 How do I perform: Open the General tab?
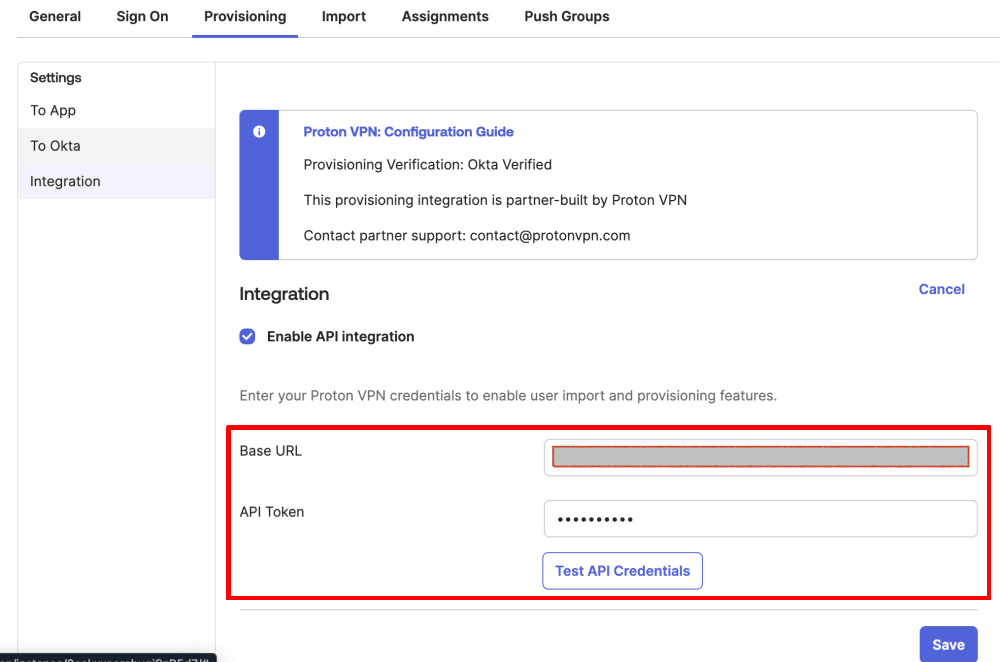coord(55,17)
